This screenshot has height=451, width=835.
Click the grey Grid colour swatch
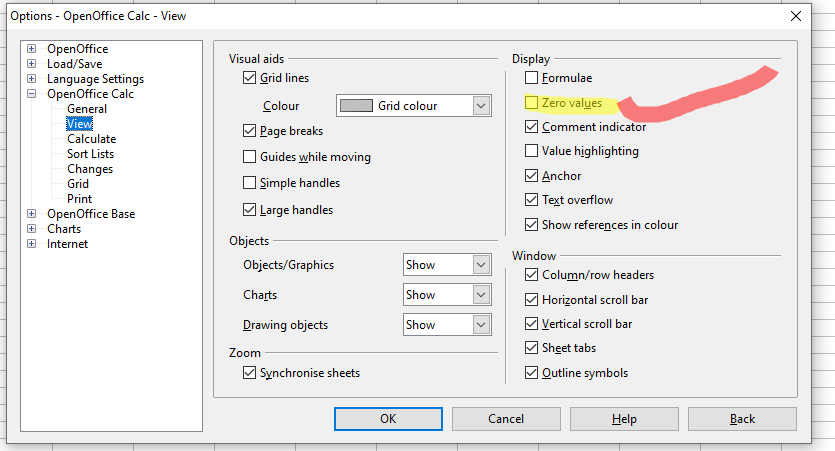coord(358,106)
